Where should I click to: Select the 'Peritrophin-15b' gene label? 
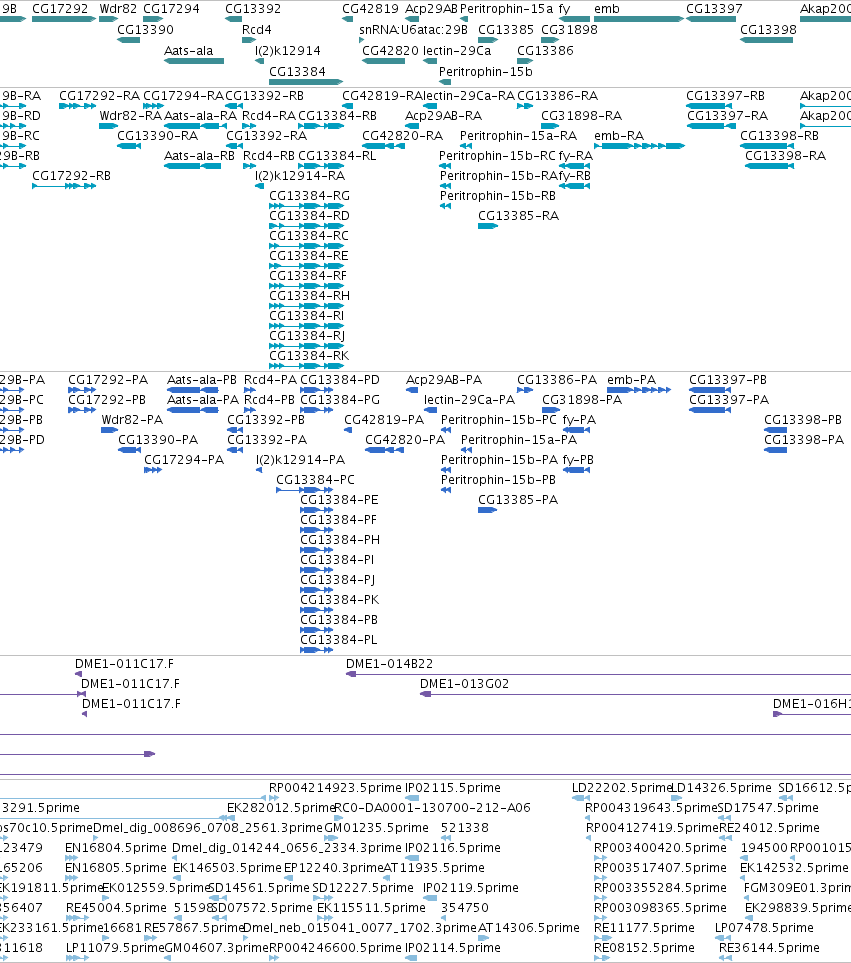pos(486,71)
